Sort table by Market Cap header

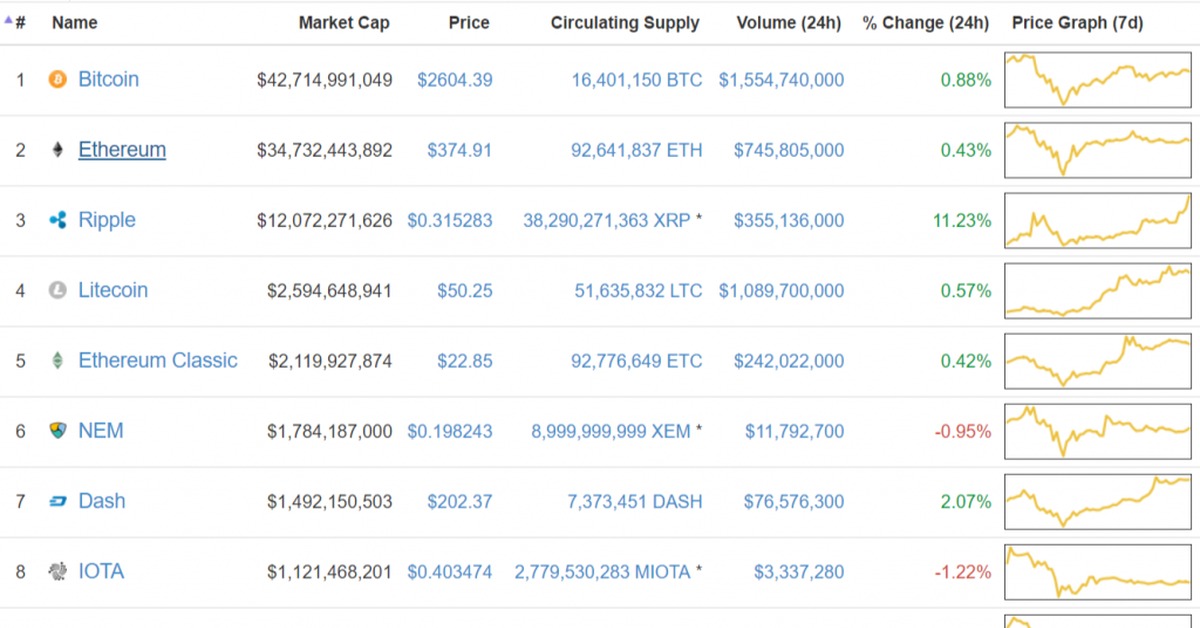[x=344, y=22]
